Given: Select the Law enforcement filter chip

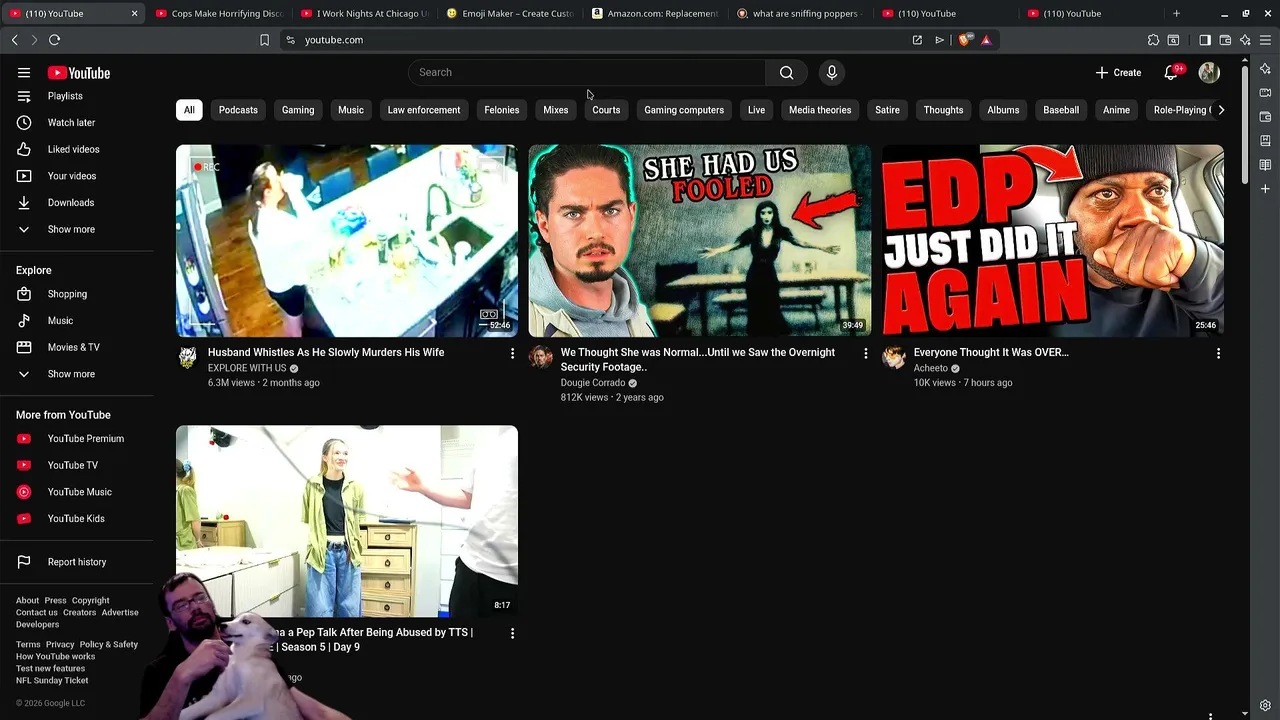Looking at the screenshot, I should [x=424, y=110].
